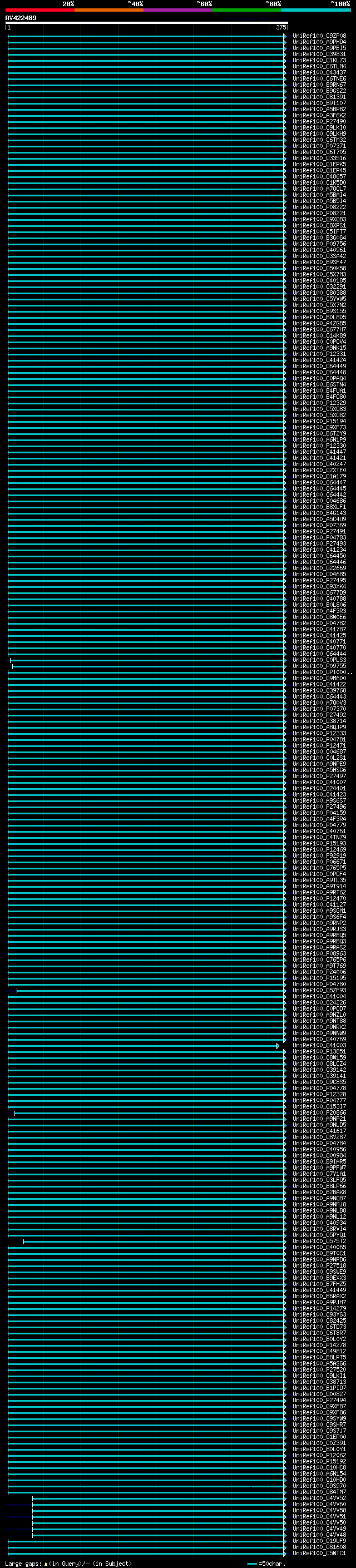Select UniRef100_Q41422 label
This screenshot has height=1568, width=356.
[x=319, y=684]
